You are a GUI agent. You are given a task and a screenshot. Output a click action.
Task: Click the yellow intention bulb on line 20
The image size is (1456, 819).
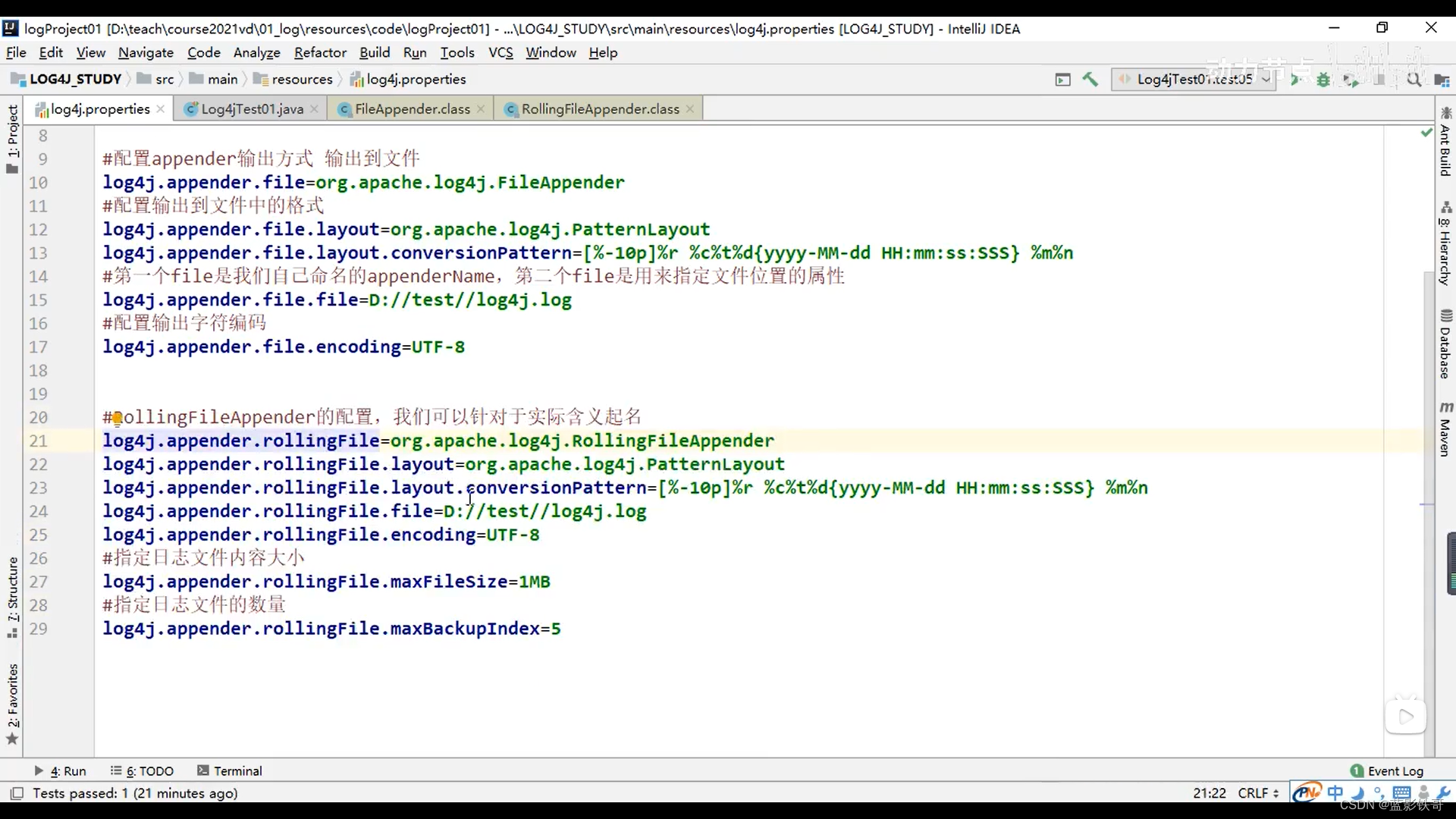click(x=118, y=418)
